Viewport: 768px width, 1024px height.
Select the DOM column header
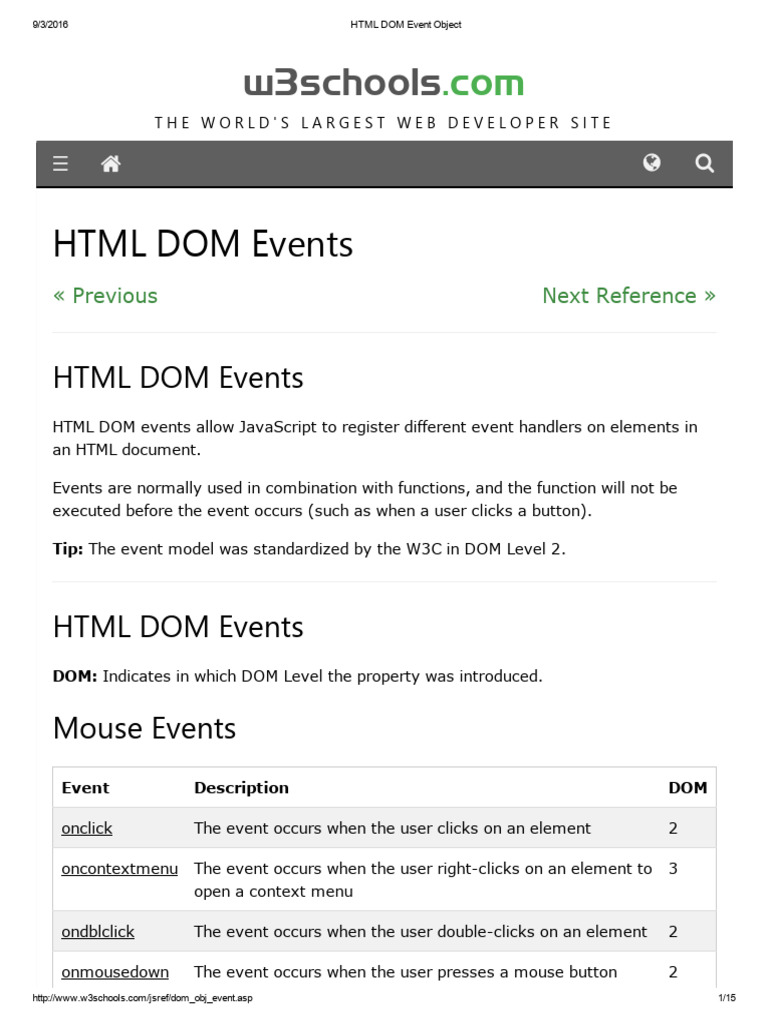pyautogui.click(x=688, y=788)
